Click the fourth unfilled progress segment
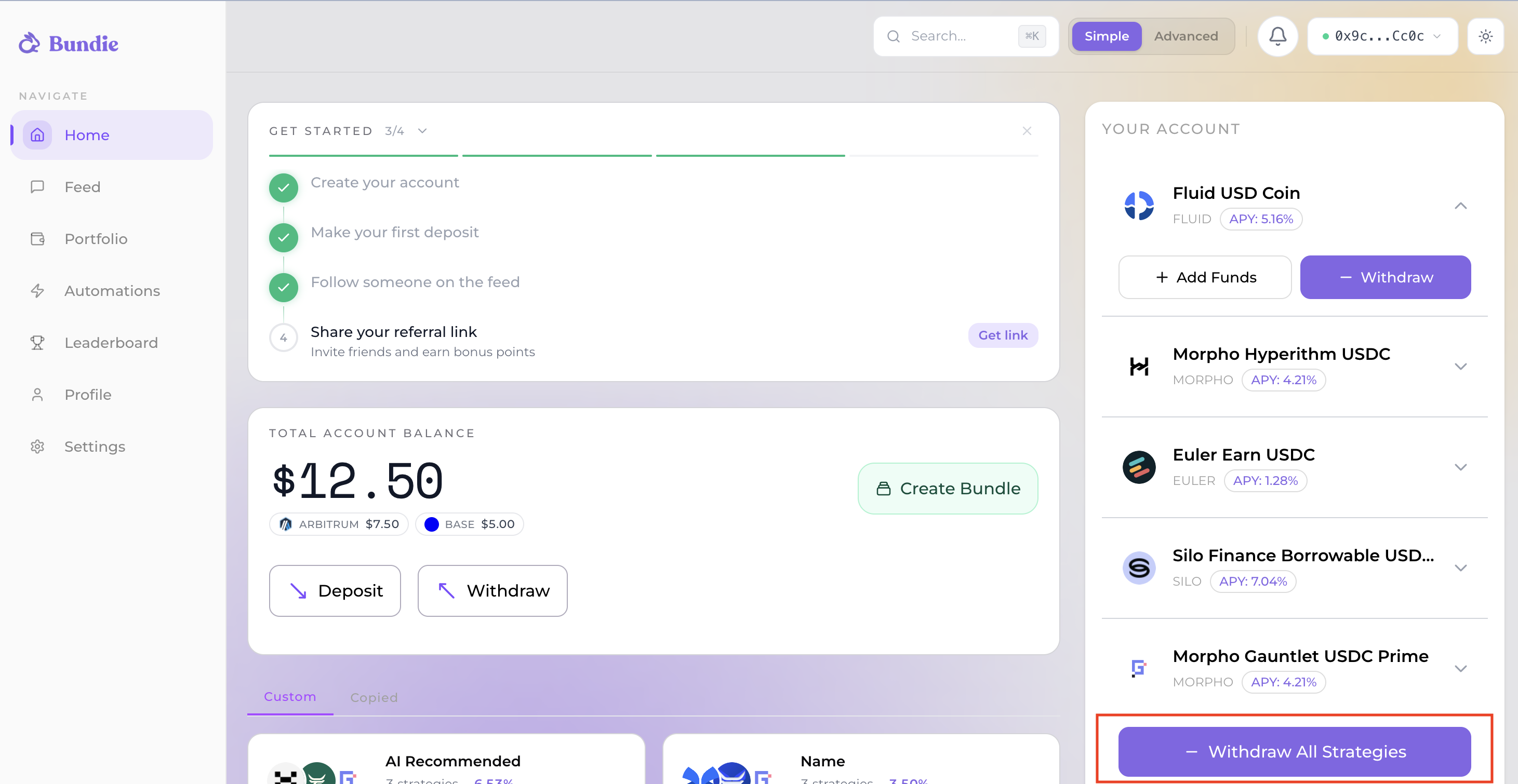 [943, 156]
